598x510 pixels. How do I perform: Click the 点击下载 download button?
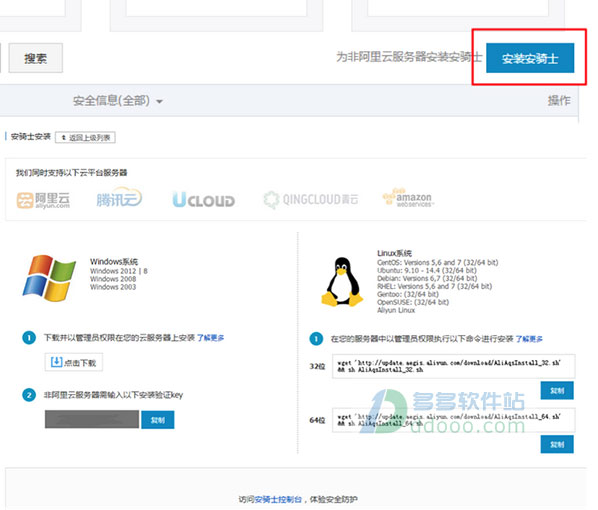coord(74,362)
